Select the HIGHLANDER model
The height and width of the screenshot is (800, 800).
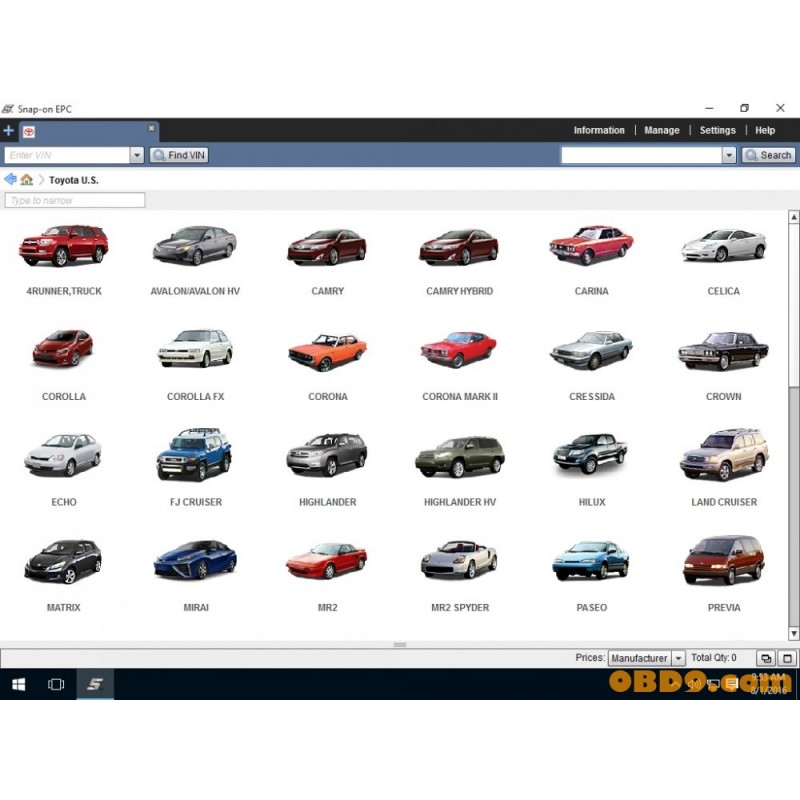coord(327,470)
